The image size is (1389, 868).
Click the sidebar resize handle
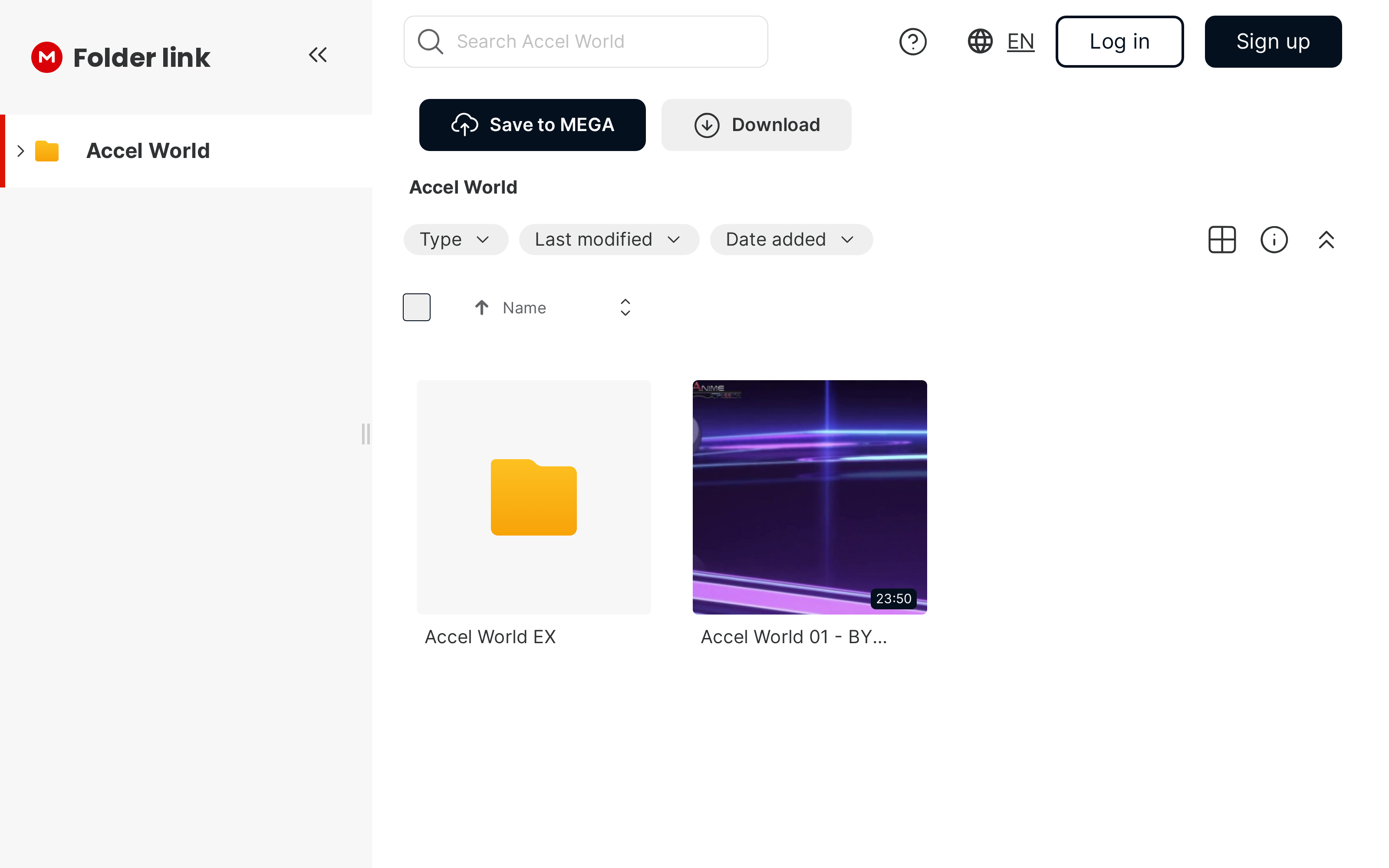[x=365, y=434]
